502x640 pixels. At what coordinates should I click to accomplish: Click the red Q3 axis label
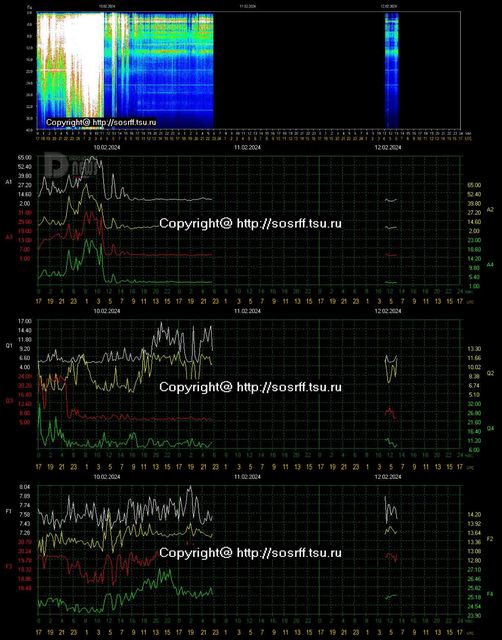click(9, 401)
